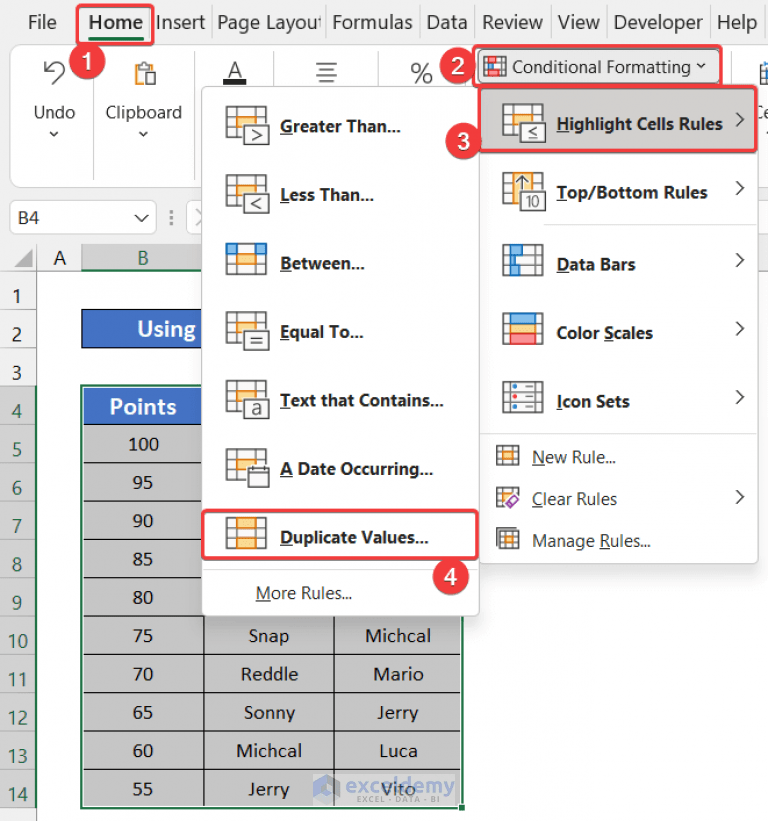This screenshot has width=768, height=821.
Task: Choose A Date Occurring... rule
Action: (340, 469)
